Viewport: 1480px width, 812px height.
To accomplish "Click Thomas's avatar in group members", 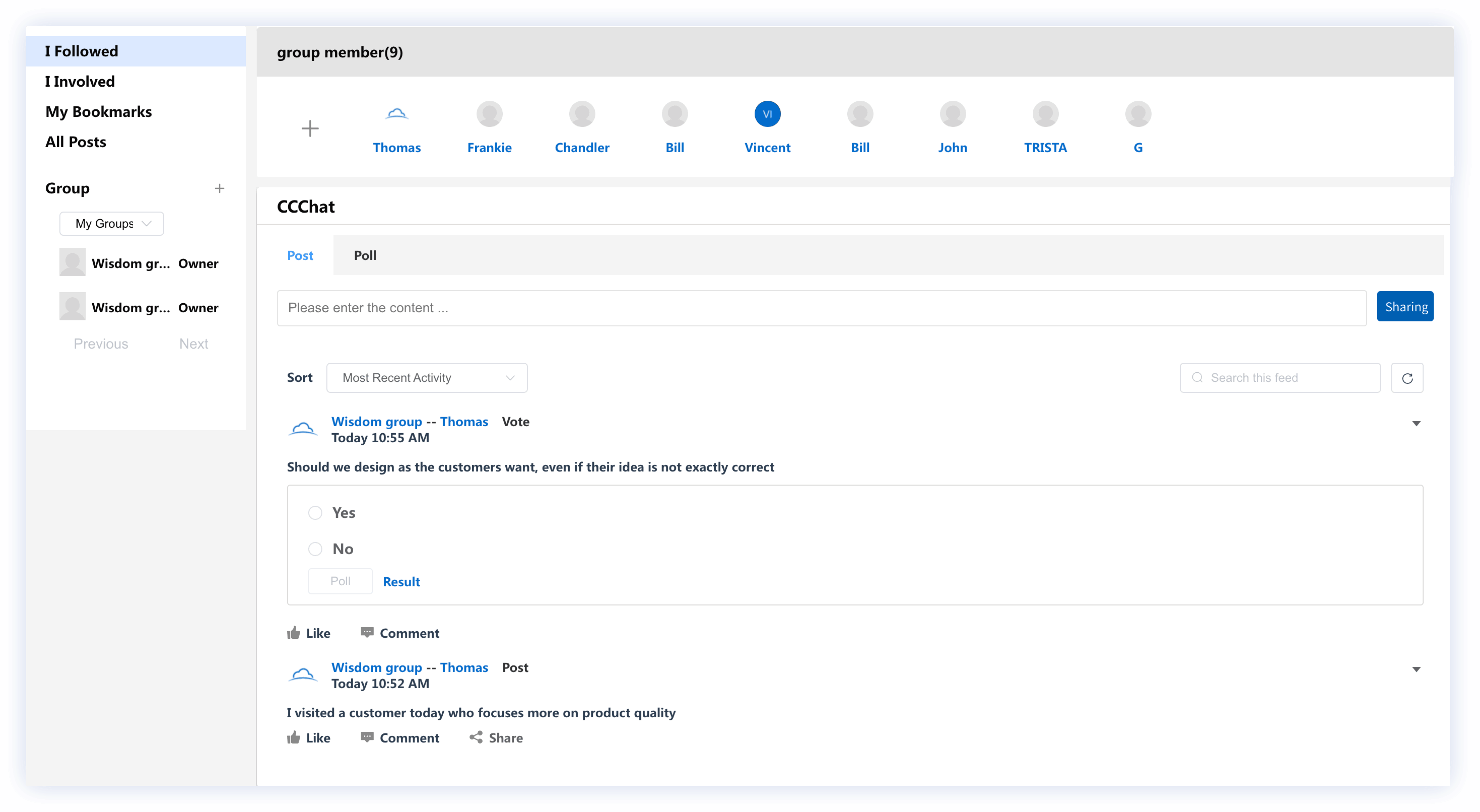I will click(396, 114).
